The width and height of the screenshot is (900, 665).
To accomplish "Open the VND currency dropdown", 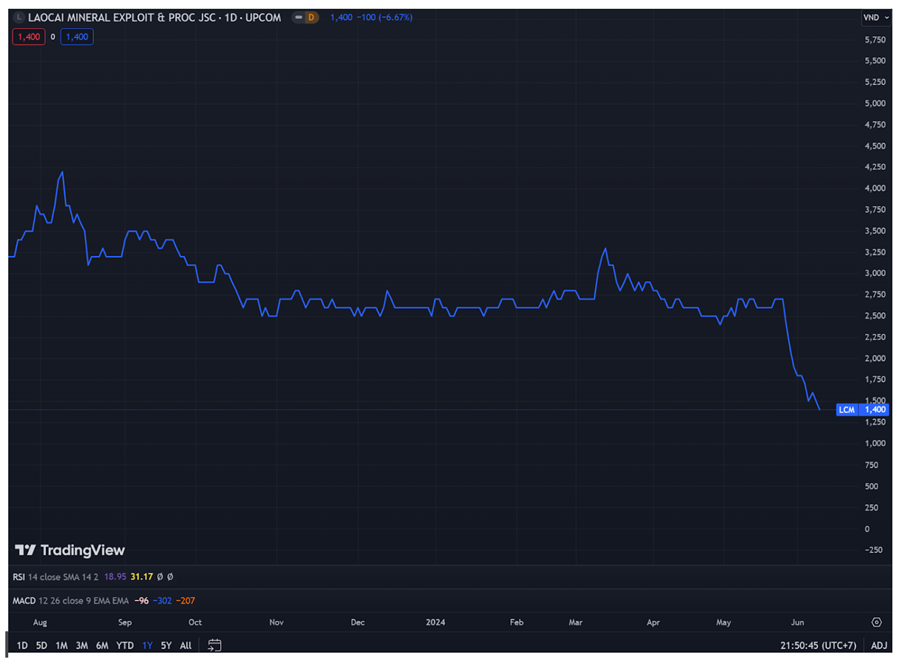I will tap(874, 18).
